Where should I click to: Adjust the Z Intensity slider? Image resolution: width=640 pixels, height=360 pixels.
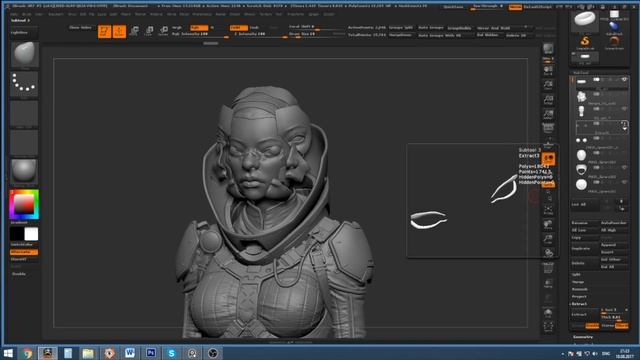click(261, 34)
